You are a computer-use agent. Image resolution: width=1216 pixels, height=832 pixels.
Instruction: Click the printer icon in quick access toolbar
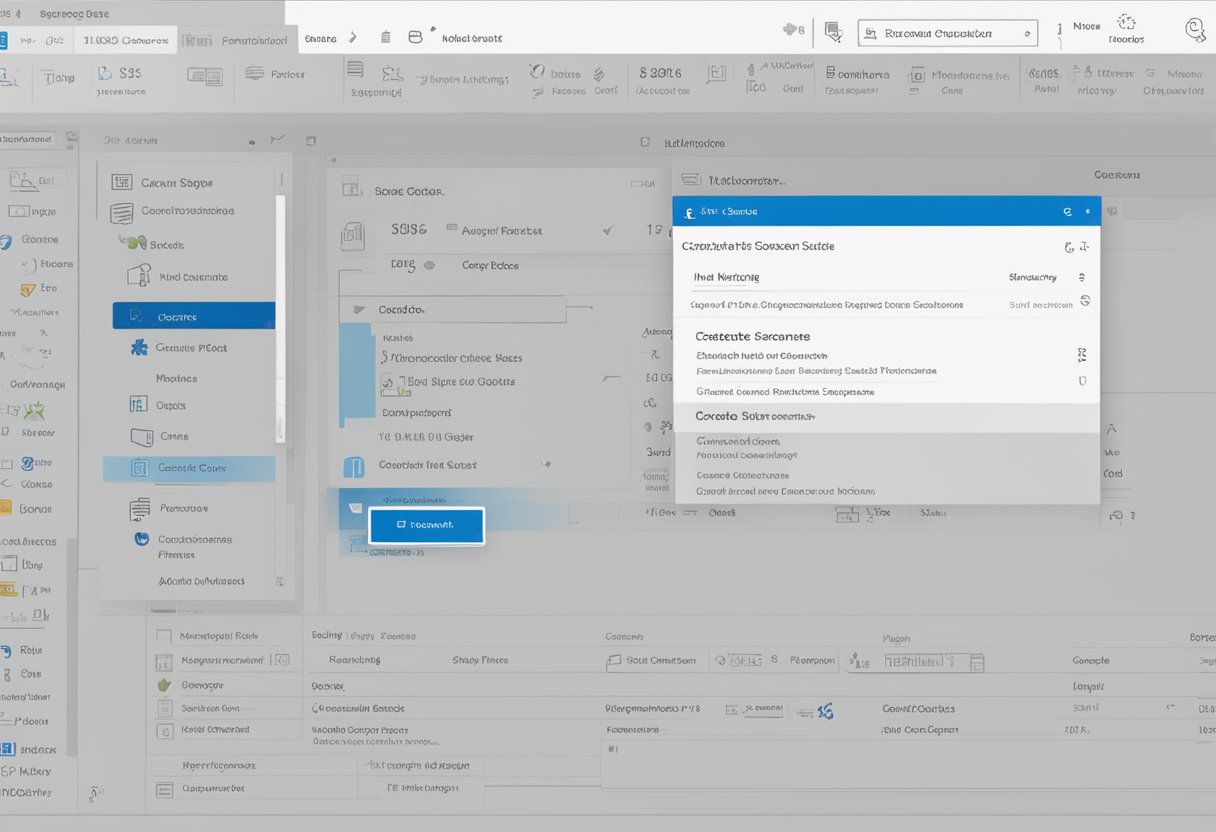click(415, 35)
